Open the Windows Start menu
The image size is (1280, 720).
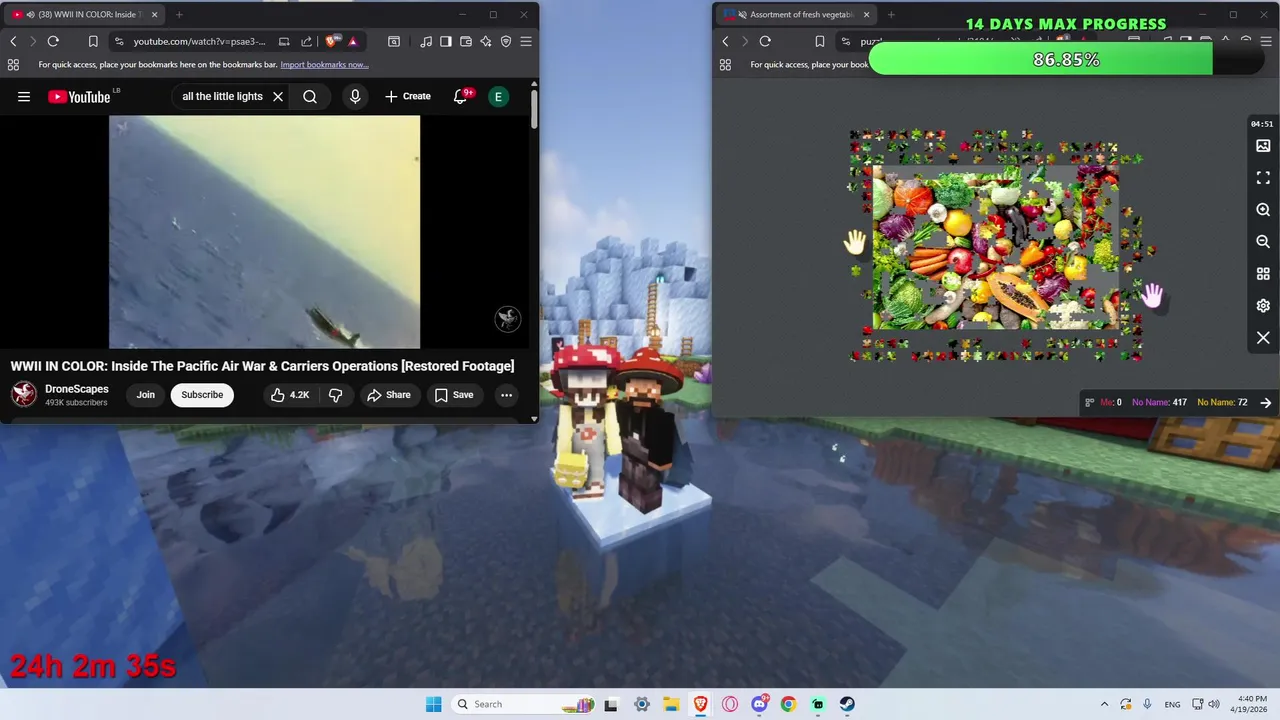tap(433, 704)
